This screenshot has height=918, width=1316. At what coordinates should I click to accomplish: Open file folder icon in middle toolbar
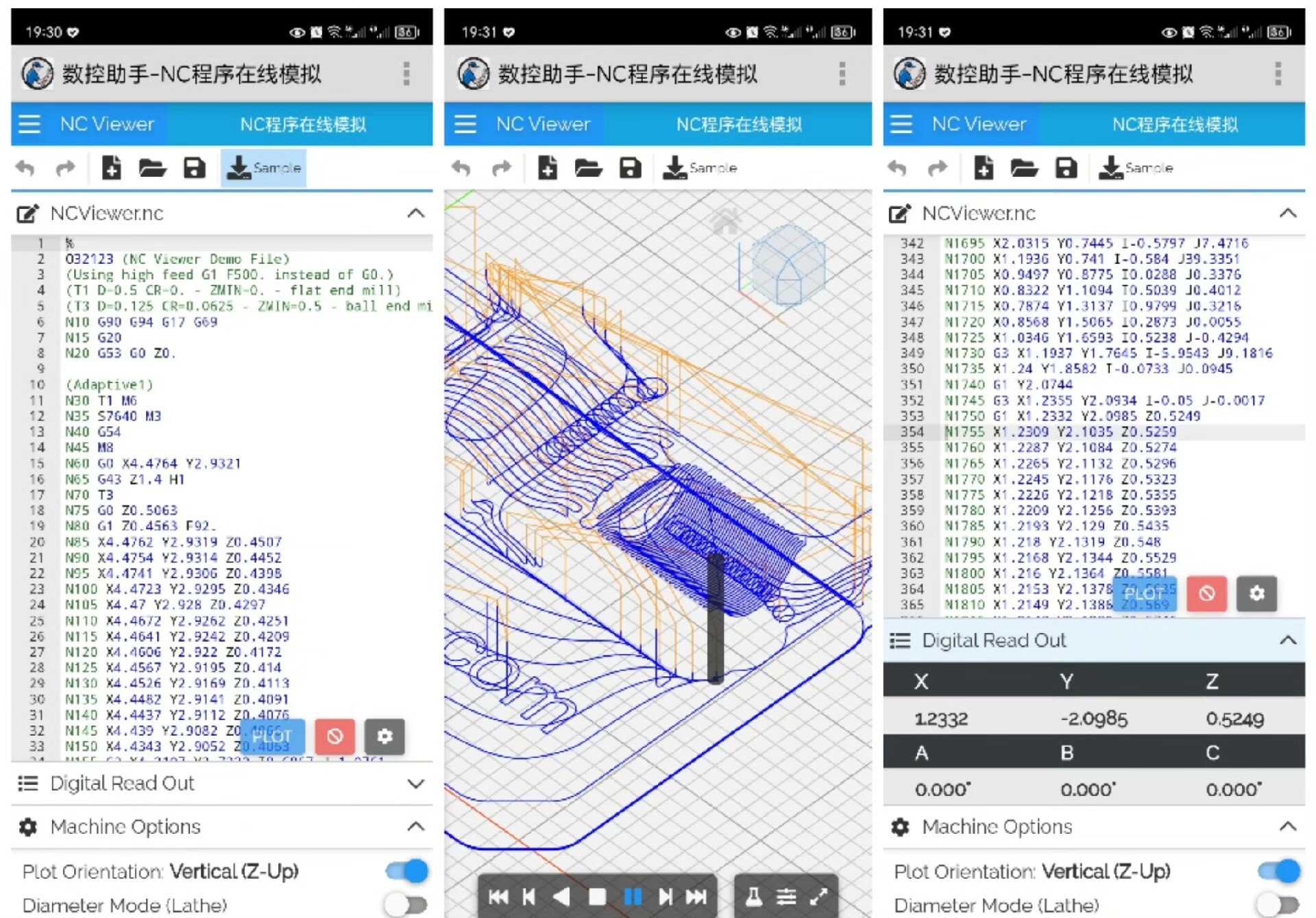[588, 168]
